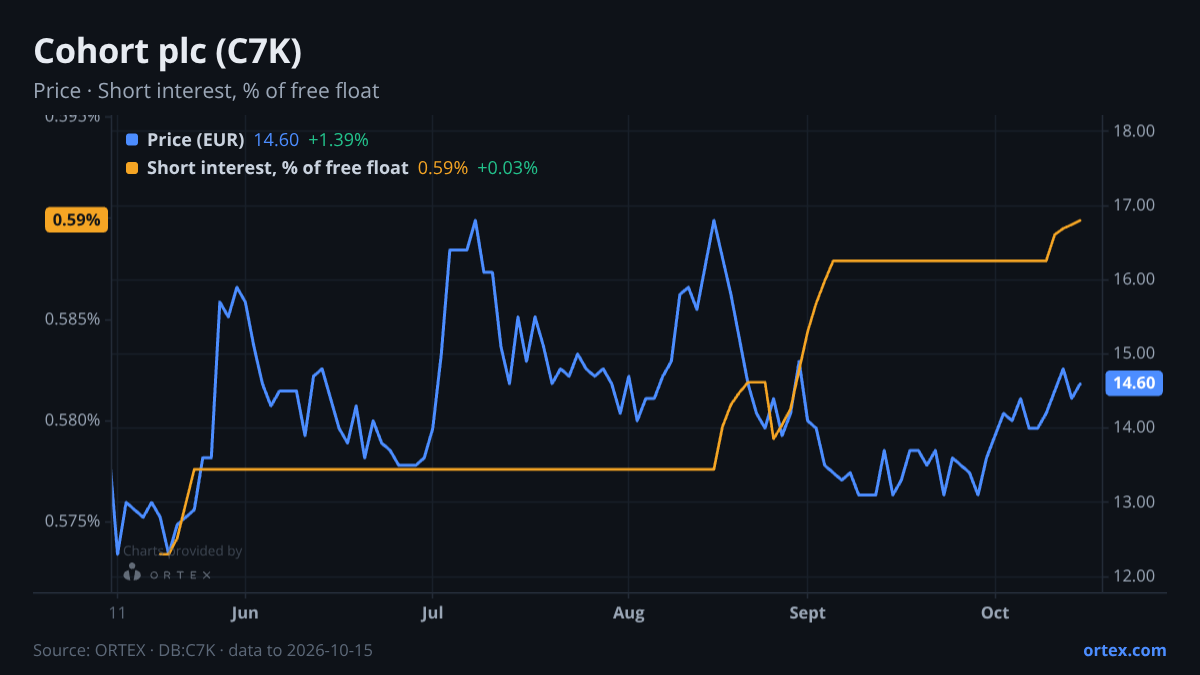
Task: Click the 0.580% left axis label
Action: (72, 420)
